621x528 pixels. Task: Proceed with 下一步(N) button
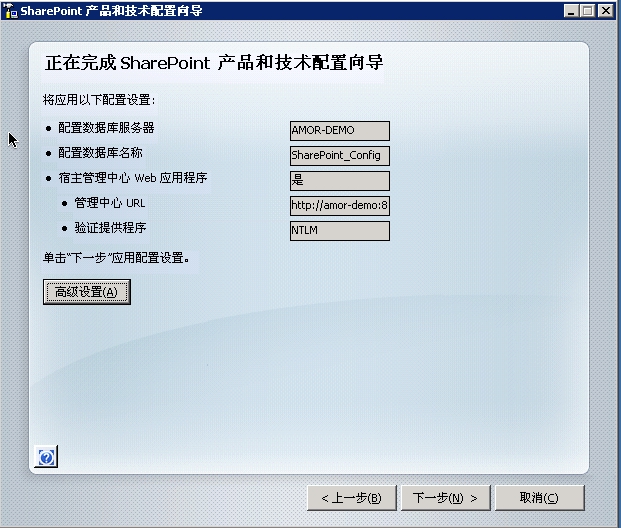click(446, 498)
